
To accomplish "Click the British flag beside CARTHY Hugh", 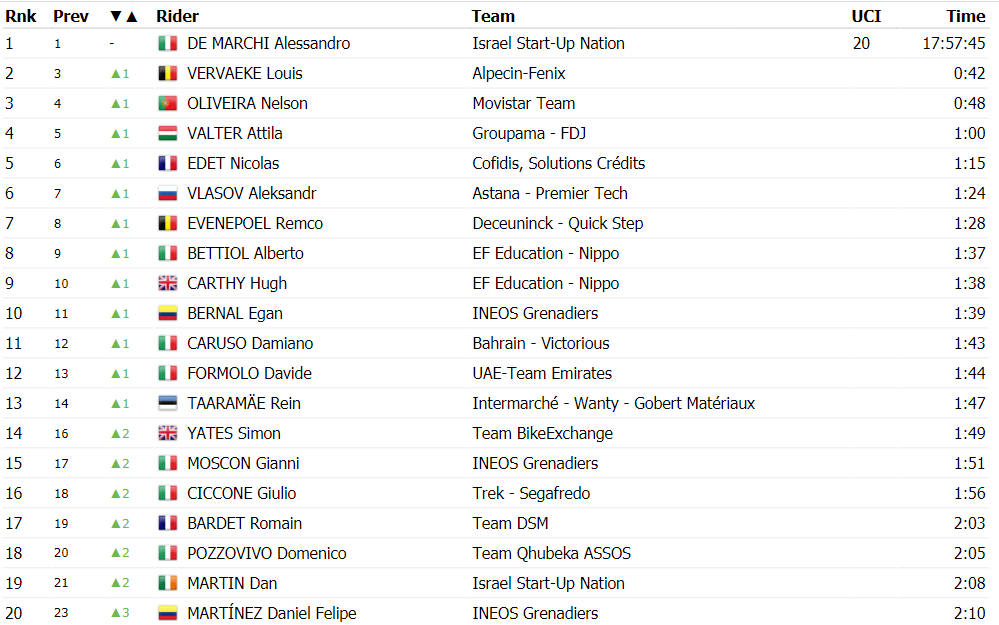I will coord(168,284).
